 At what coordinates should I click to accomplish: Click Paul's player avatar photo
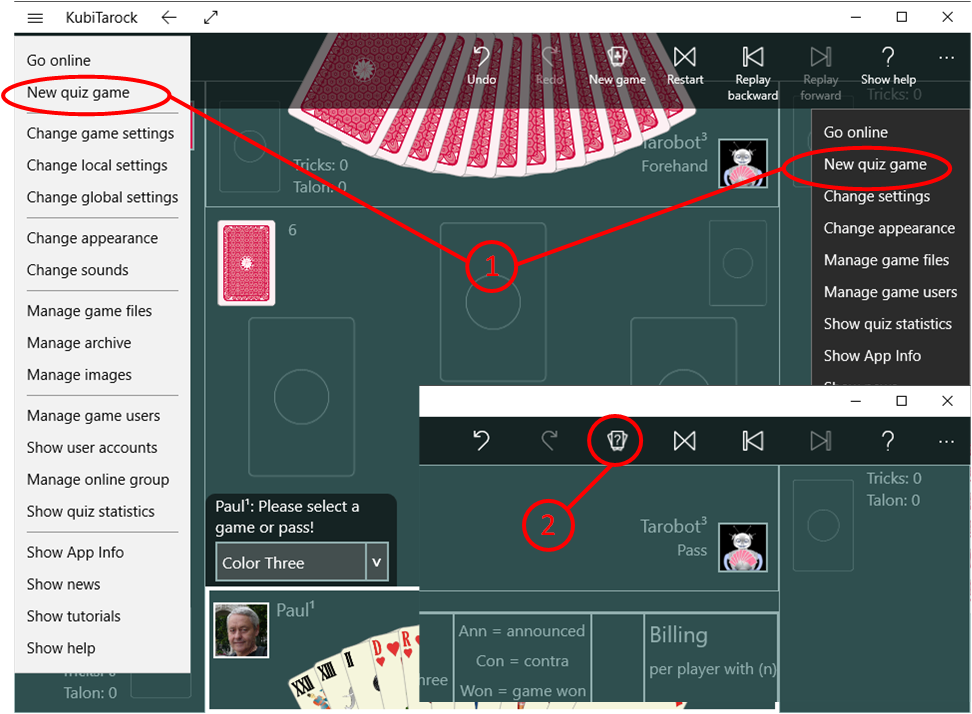pos(241,629)
